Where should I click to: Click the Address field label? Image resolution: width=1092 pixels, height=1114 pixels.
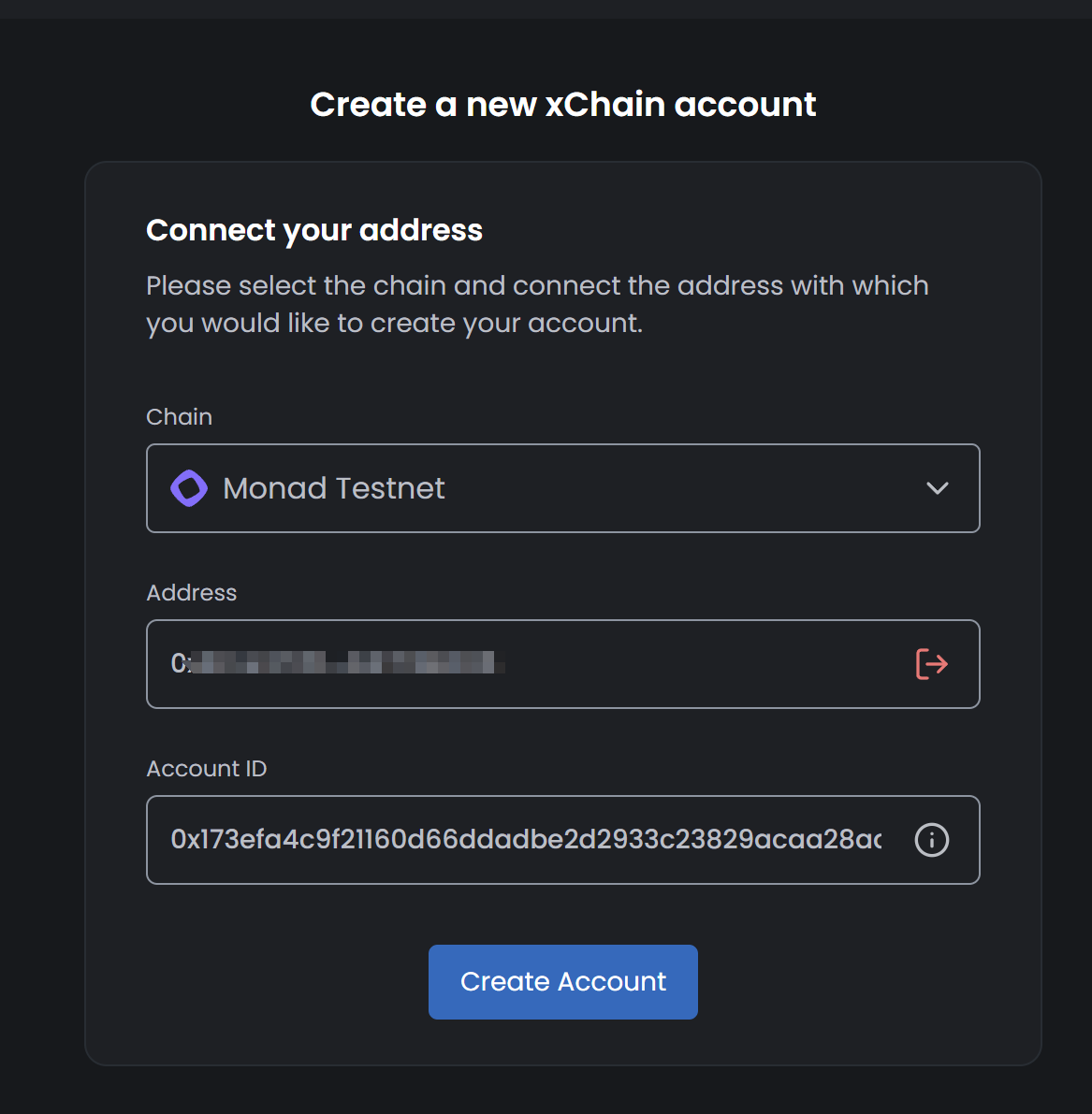pyautogui.click(x=191, y=593)
